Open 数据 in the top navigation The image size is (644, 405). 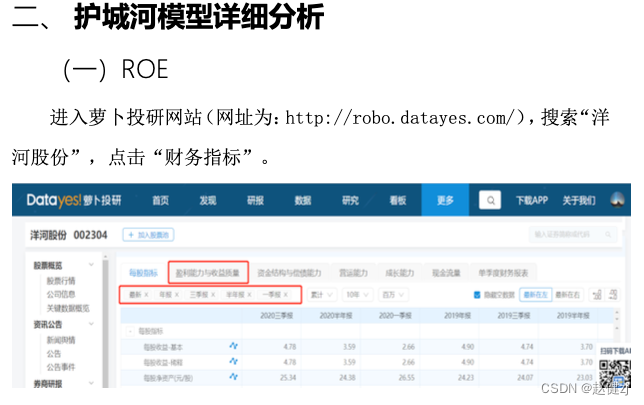303,200
